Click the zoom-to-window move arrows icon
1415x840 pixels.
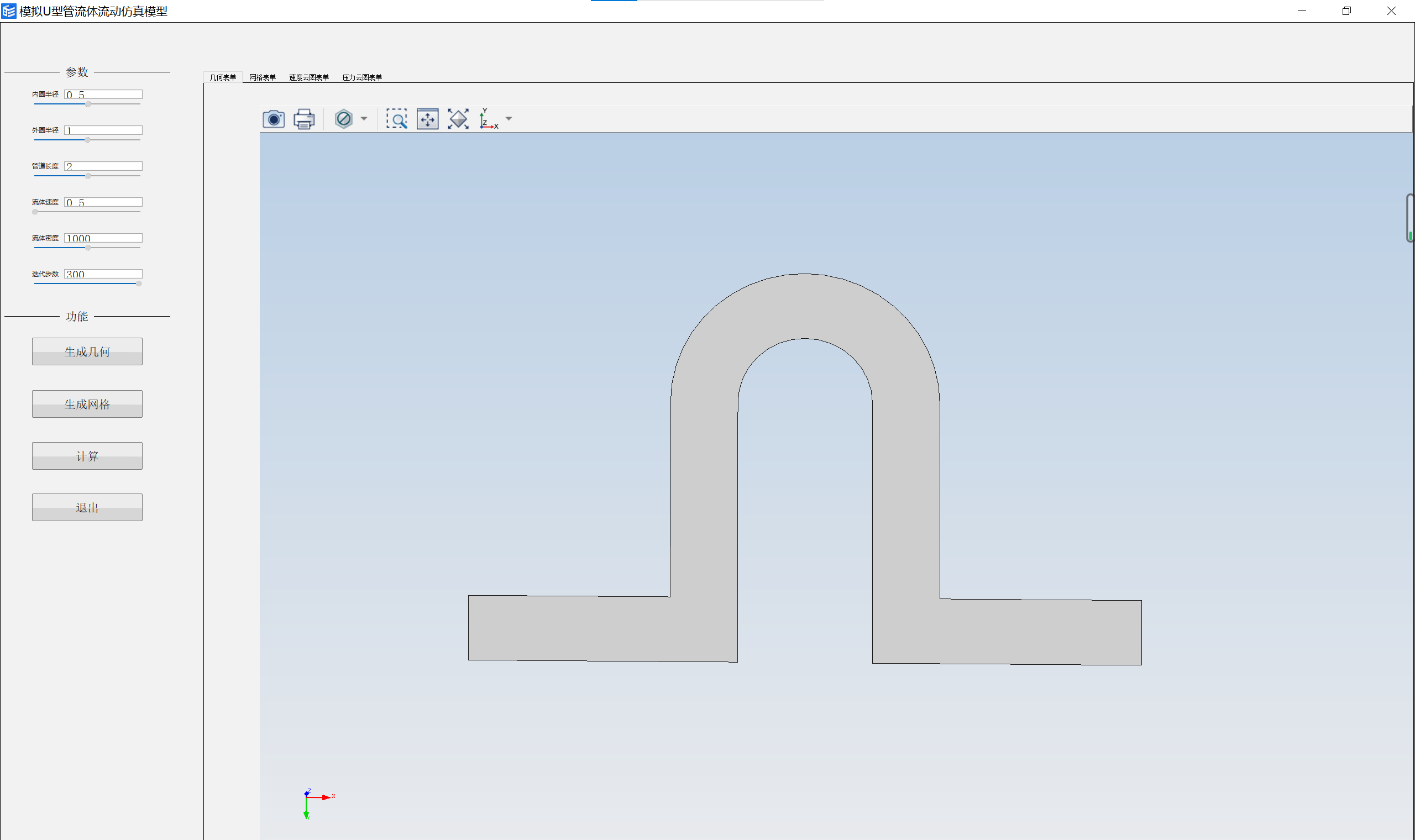tap(427, 119)
